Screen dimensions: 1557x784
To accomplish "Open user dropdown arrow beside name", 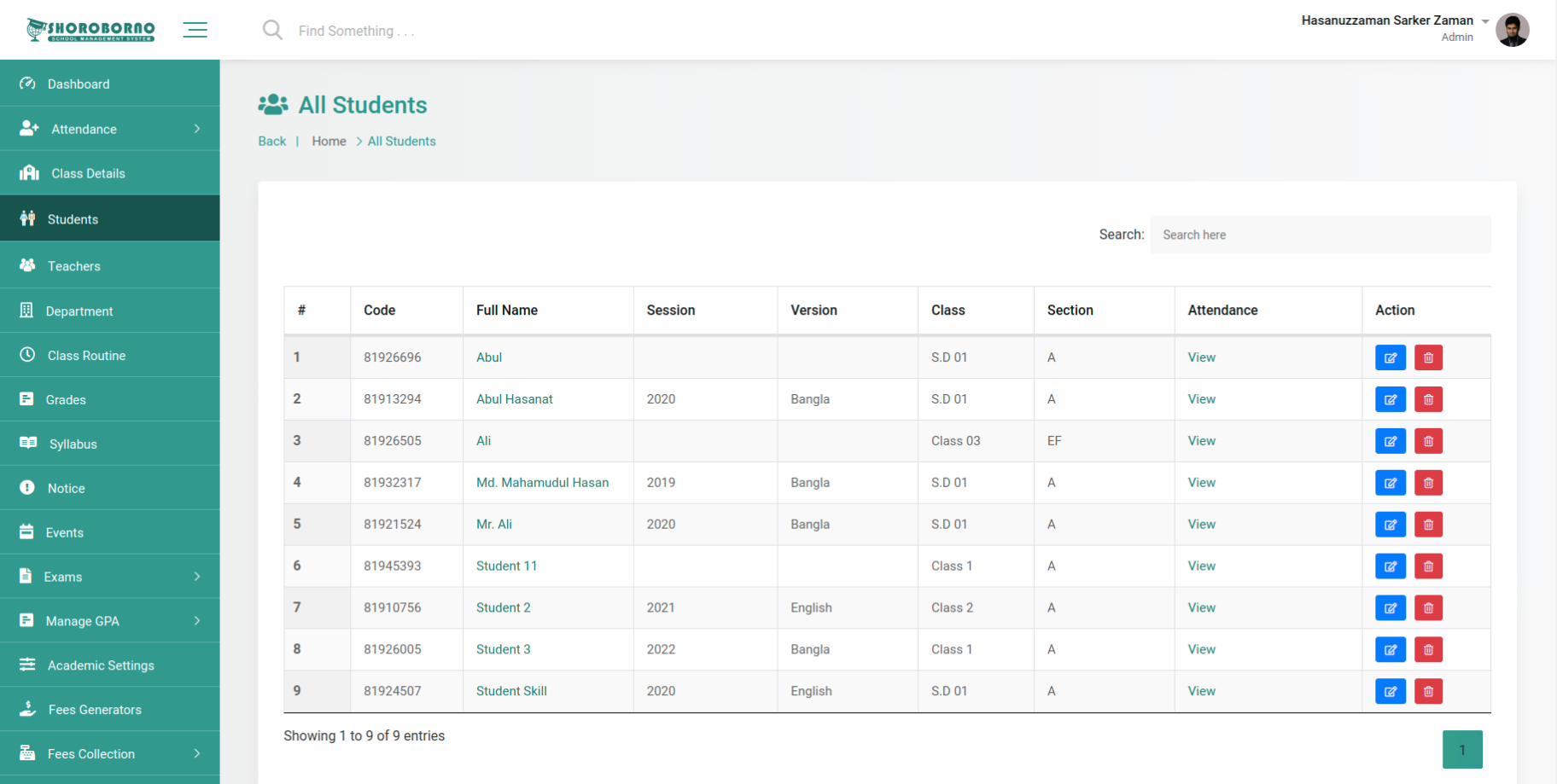I will [x=1485, y=21].
